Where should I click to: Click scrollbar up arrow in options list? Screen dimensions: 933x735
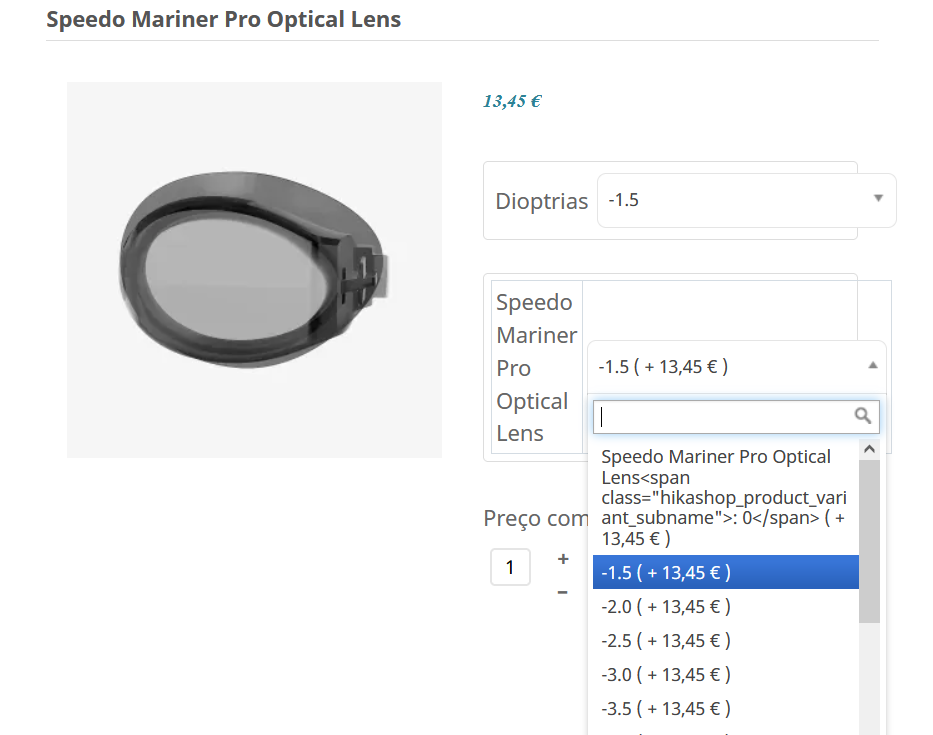click(x=869, y=449)
